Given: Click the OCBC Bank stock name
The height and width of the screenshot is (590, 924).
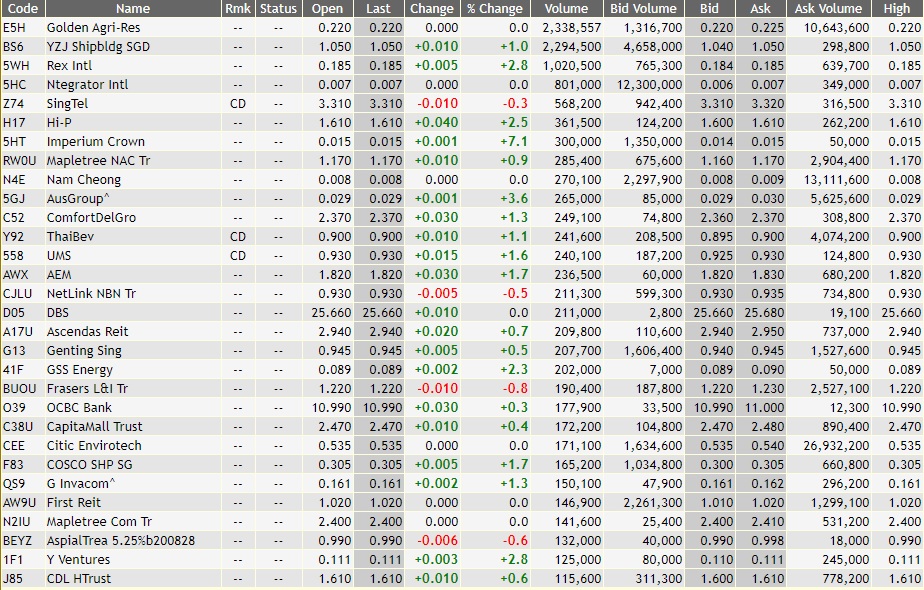Looking at the screenshot, I should coord(79,407).
